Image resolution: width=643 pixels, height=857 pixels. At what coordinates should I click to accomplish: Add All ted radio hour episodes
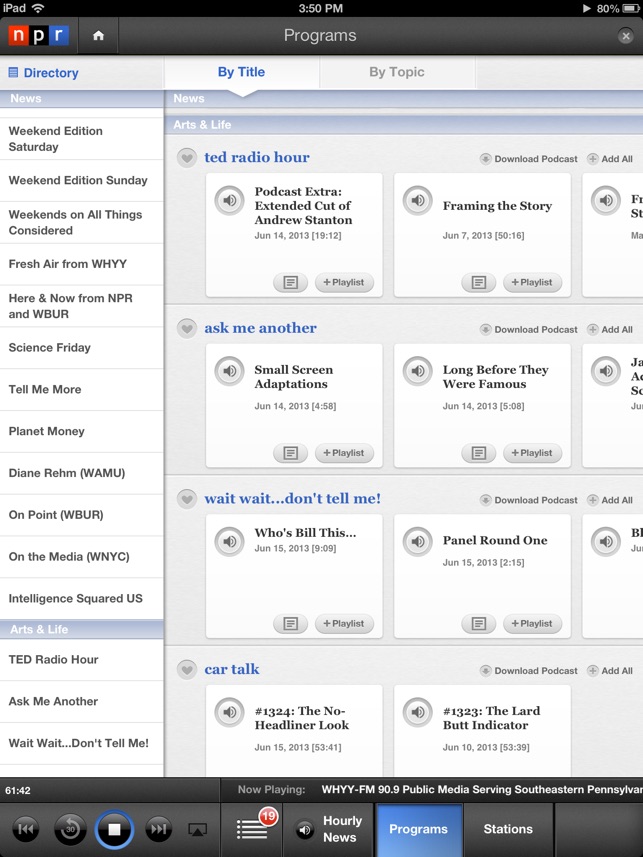[610, 159]
